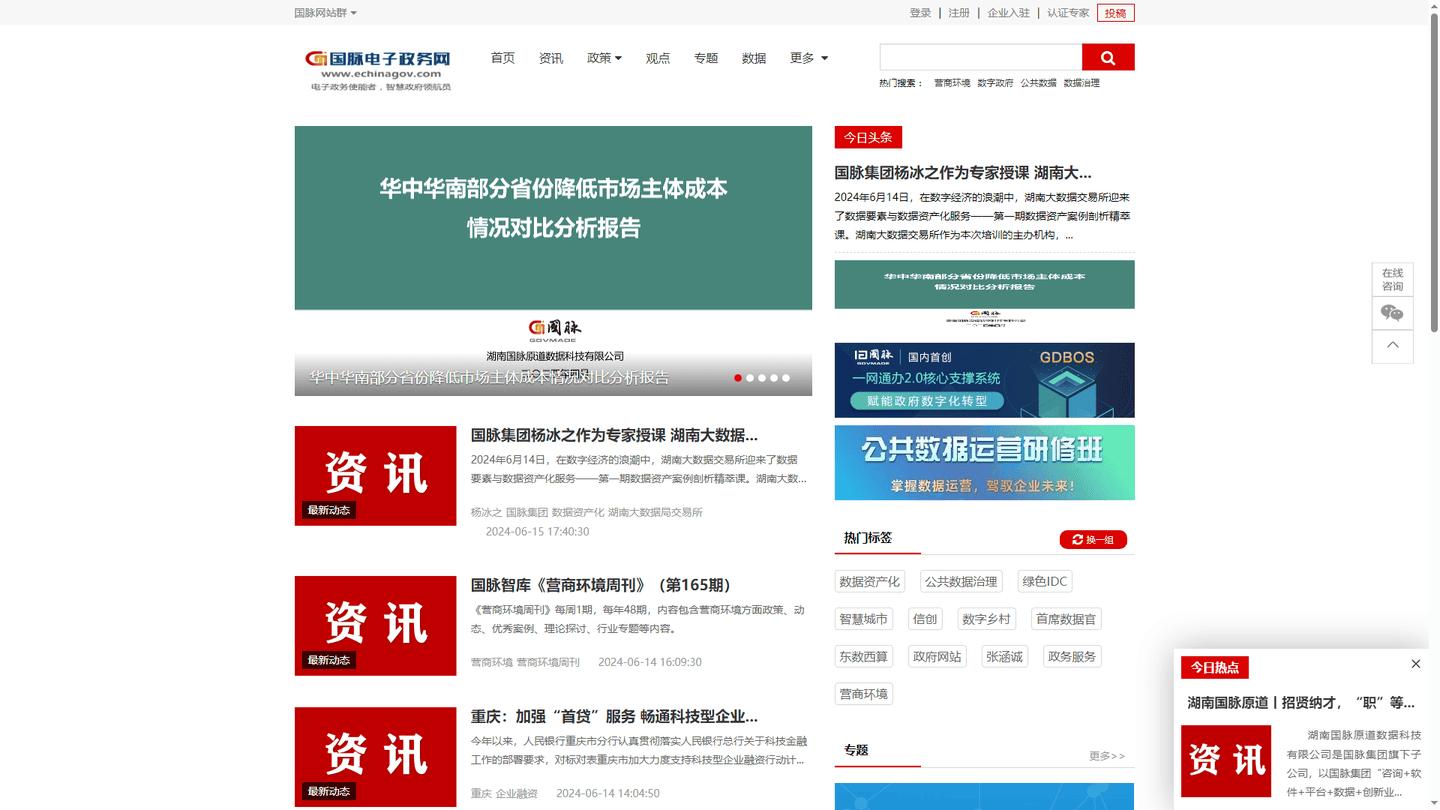The height and width of the screenshot is (810, 1440).
Task: Select the 政务服务 tag
Action: click(x=1072, y=657)
